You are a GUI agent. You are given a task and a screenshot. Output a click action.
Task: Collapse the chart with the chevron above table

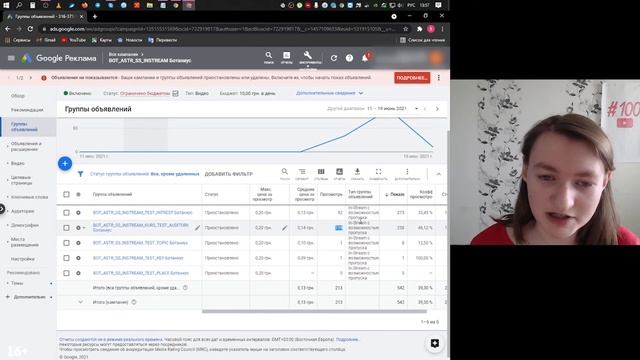pyautogui.click(x=439, y=174)
